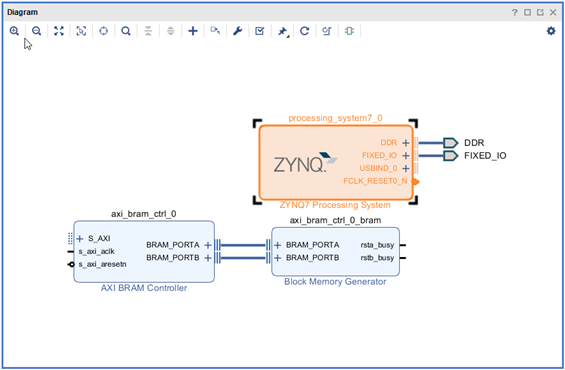Fit the diagram with Zoom Fit icon
Screen dimensions: 565x370
click(59, 31)
